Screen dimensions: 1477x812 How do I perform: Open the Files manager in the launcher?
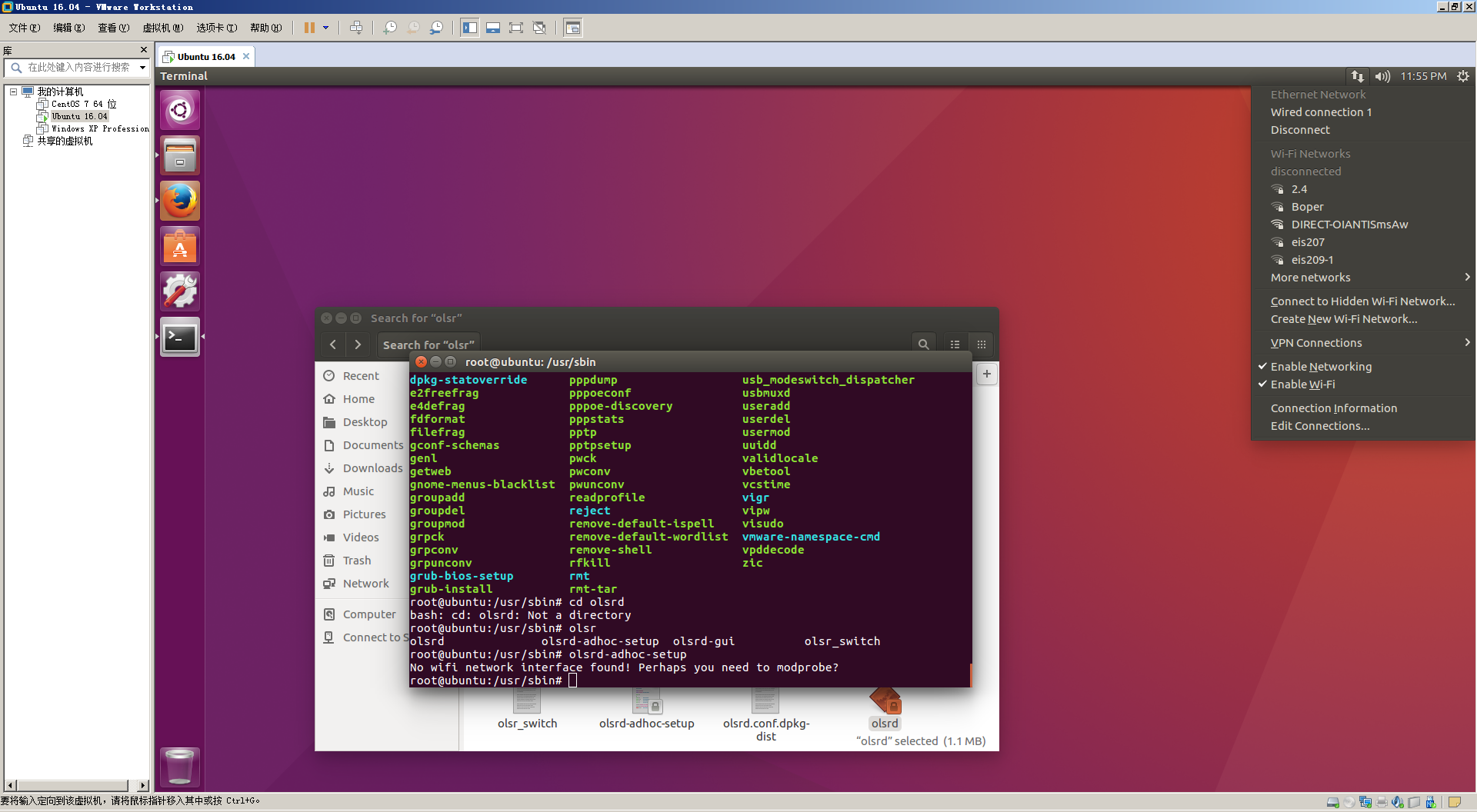click(x=180, y=155)
